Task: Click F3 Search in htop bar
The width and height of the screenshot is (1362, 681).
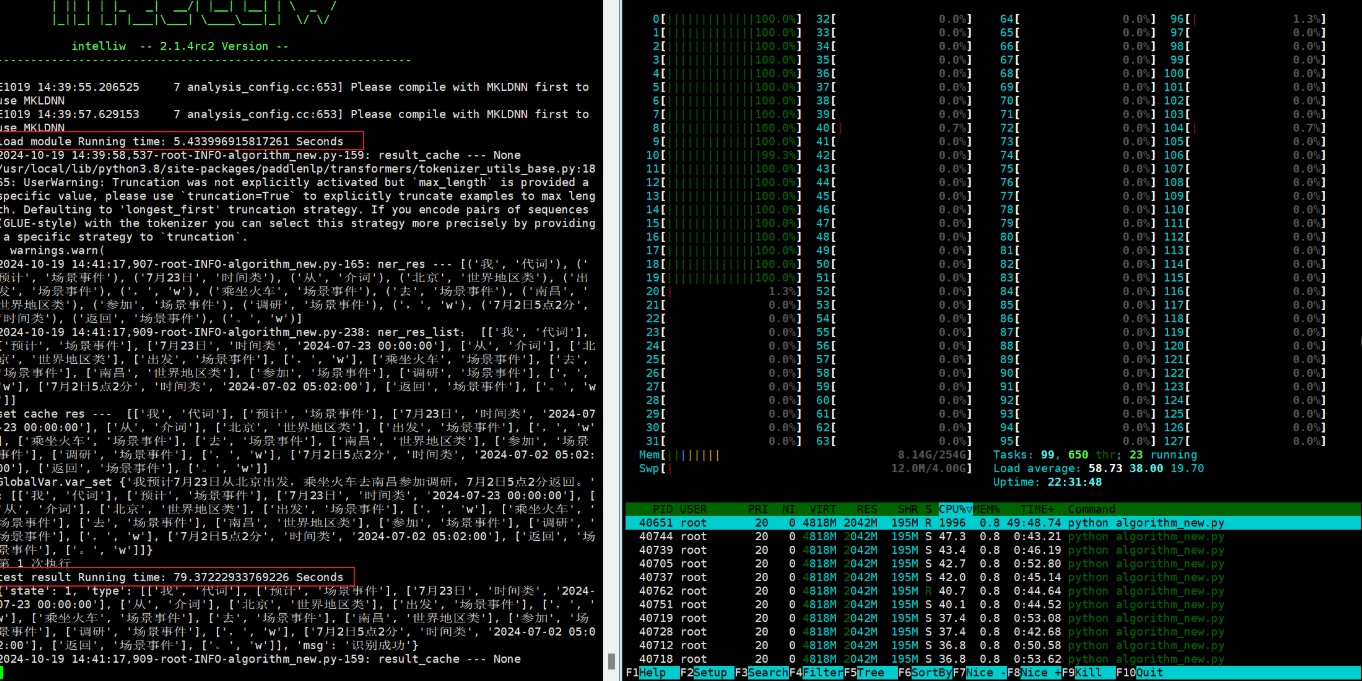Action: pos(763,673)
